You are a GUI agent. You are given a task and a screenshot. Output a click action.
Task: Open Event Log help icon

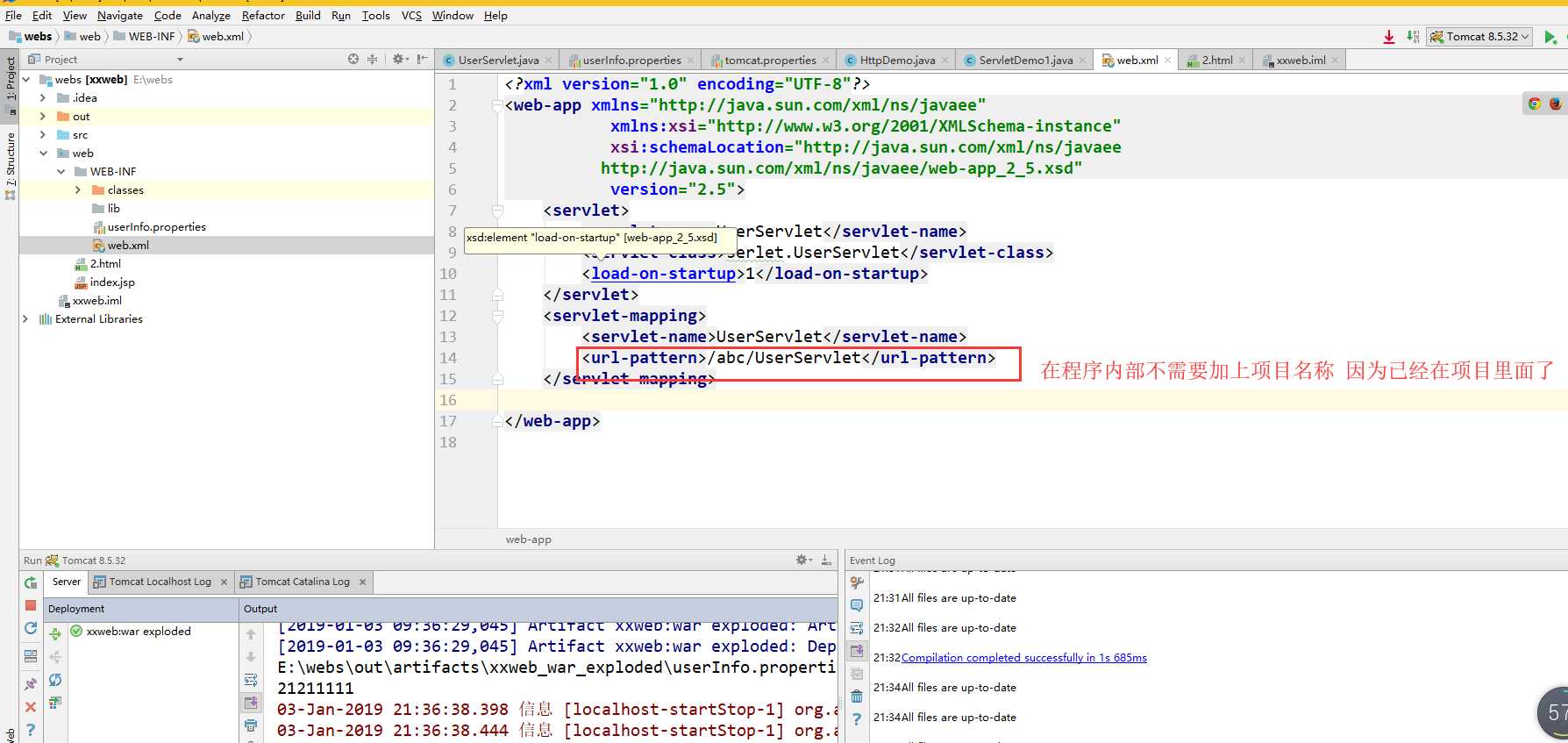tap(857, 719)
